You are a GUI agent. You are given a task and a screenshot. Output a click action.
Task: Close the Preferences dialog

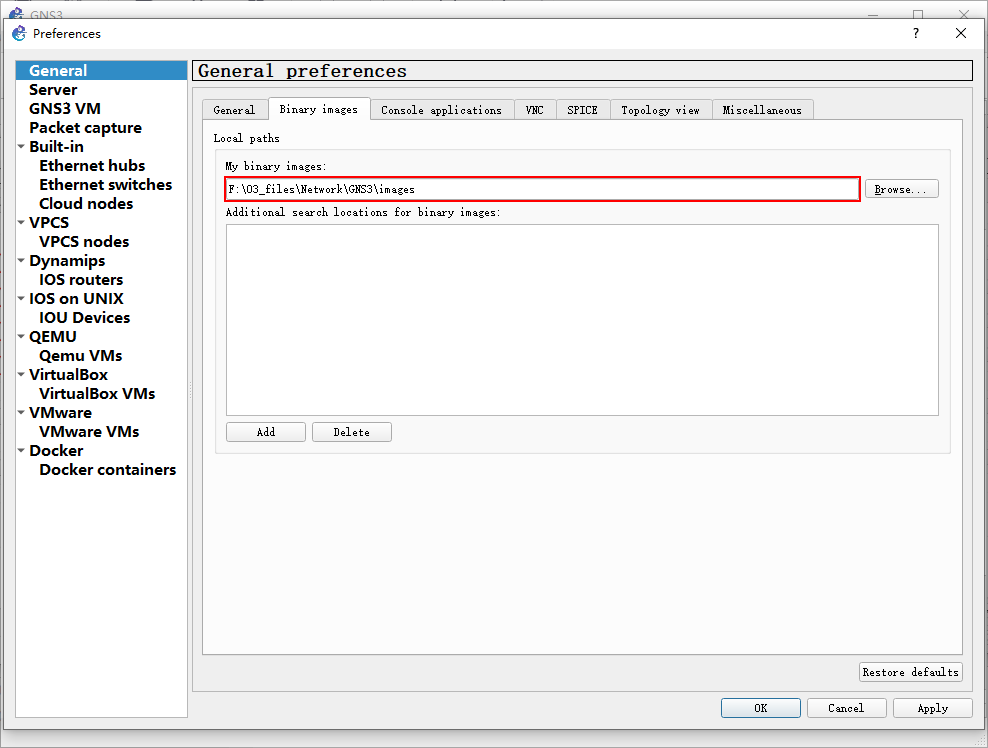(960, 33)
